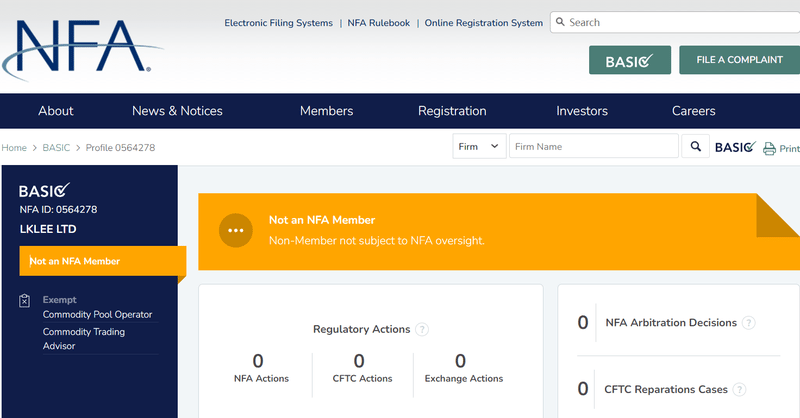Open help icon next to NFA Arbitration Decisions

point(749,323)
